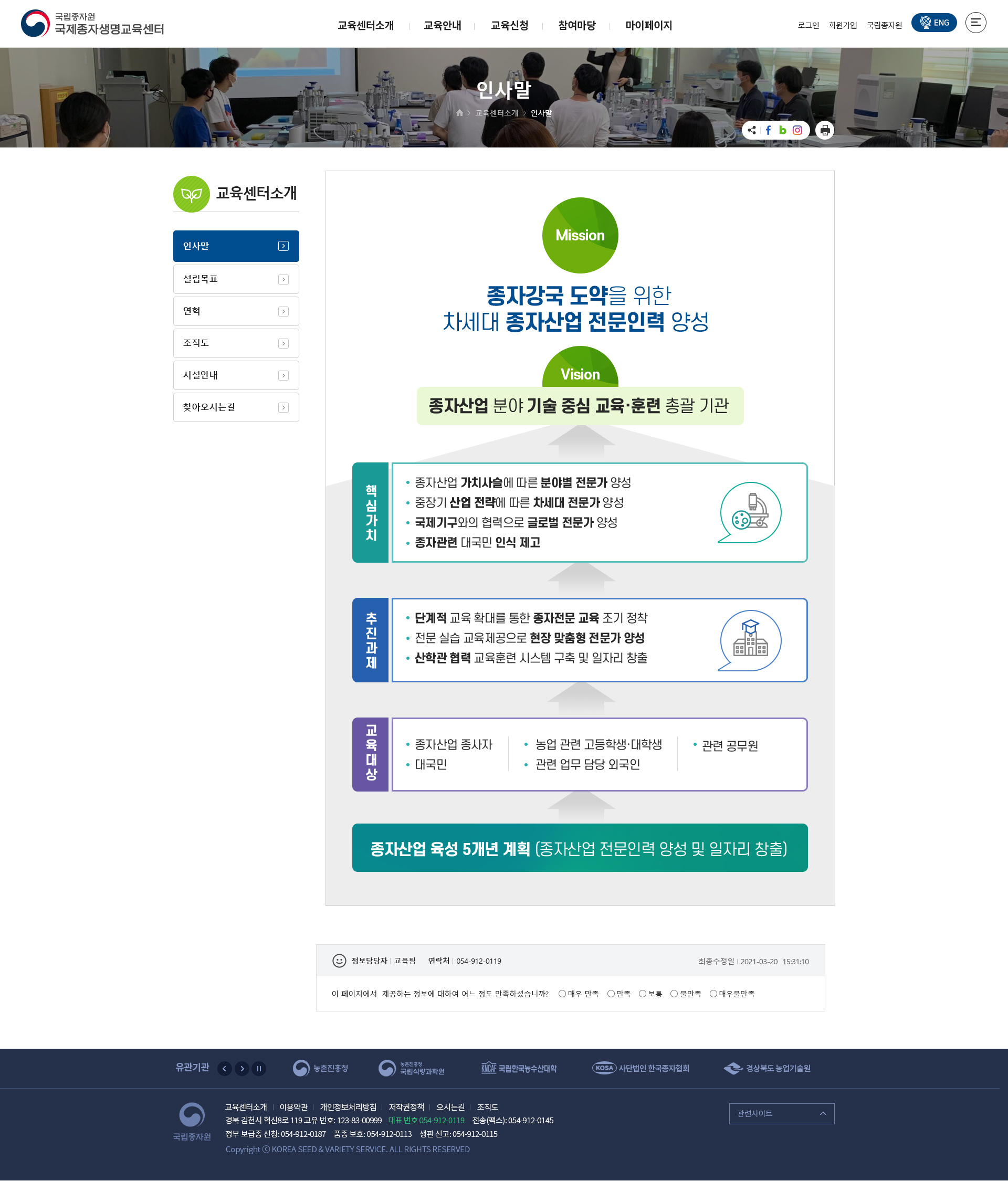Choose the 보통 satisfaction option
Screen dimensions: 1008x1181
pyautogui.click(x=643, y=994)
